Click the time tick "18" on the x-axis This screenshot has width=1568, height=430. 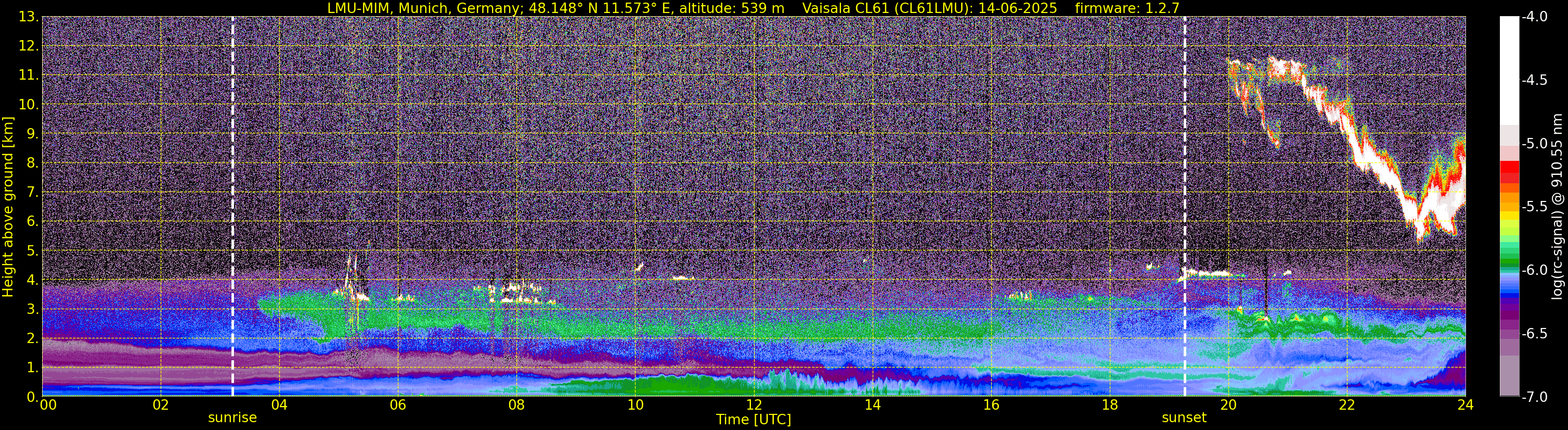(x=1110, y=405)
